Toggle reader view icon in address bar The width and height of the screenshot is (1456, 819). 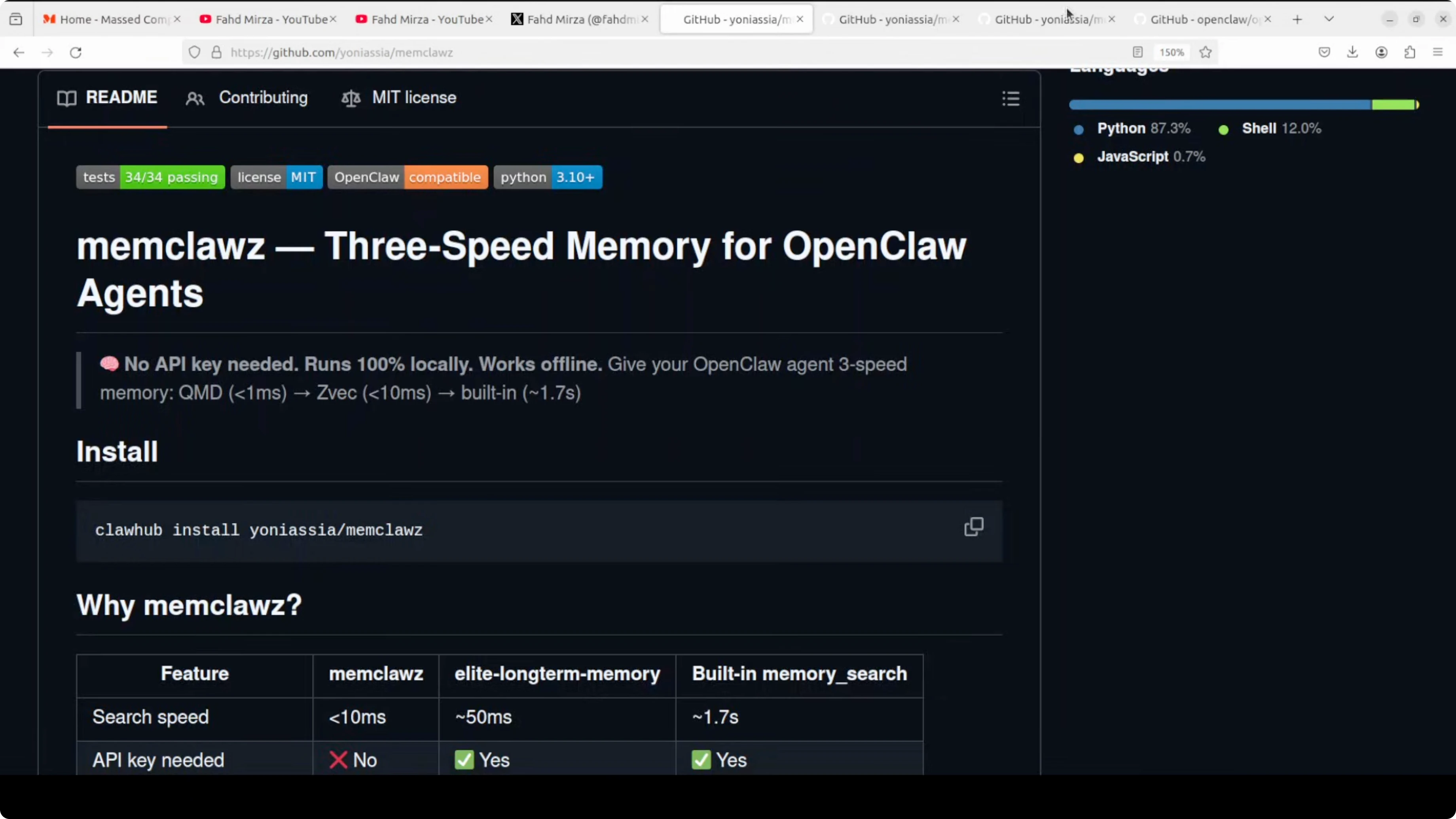pyautogui.click(x=1138, y=53)
